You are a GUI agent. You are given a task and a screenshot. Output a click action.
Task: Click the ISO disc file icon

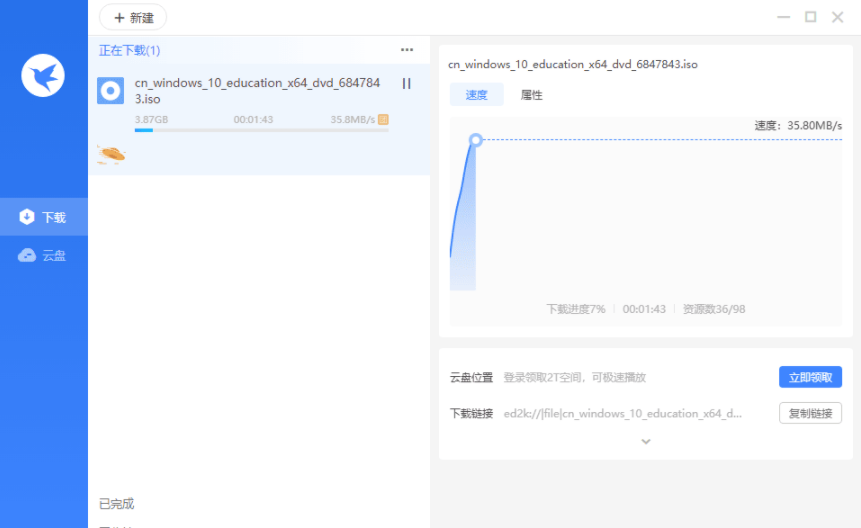[x=110, y=91]
